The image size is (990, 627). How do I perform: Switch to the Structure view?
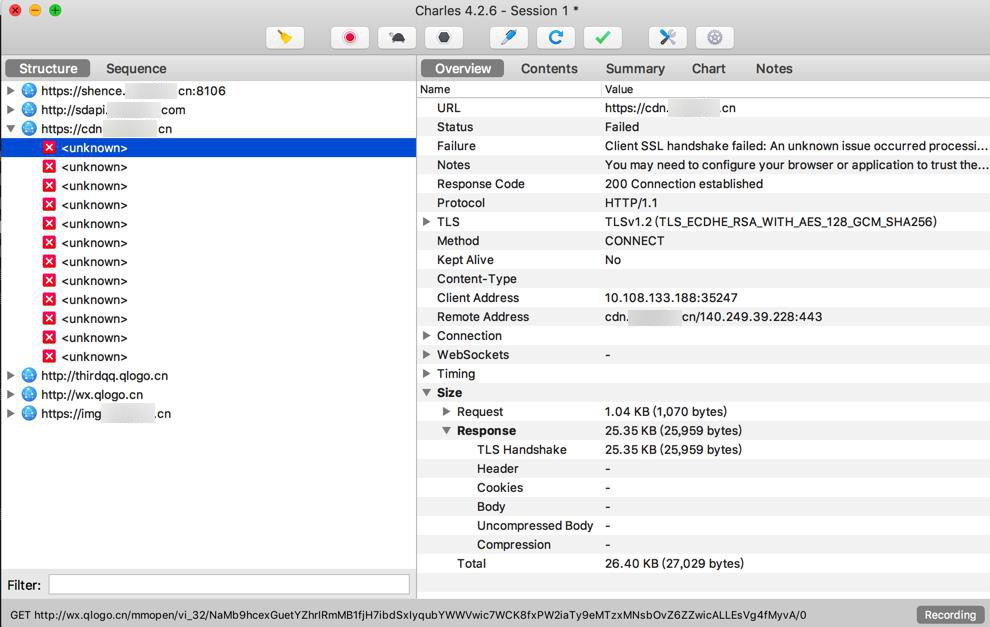tap(48, 68)
